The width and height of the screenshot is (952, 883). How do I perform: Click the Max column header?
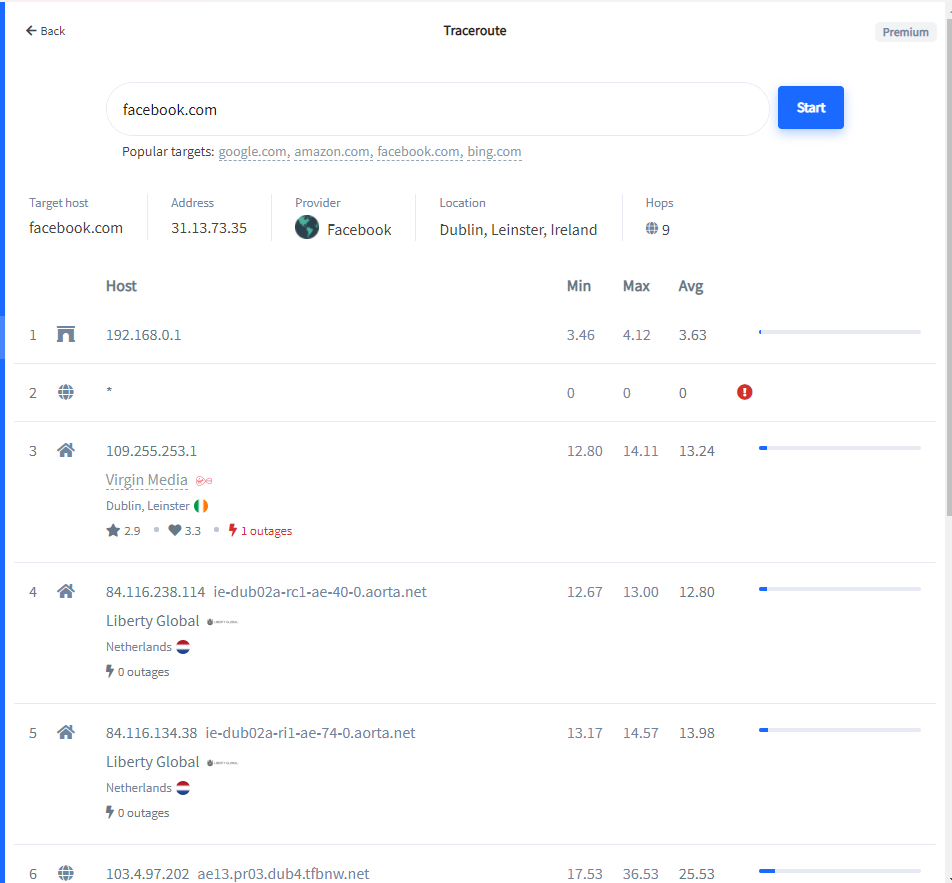(636, 286)
